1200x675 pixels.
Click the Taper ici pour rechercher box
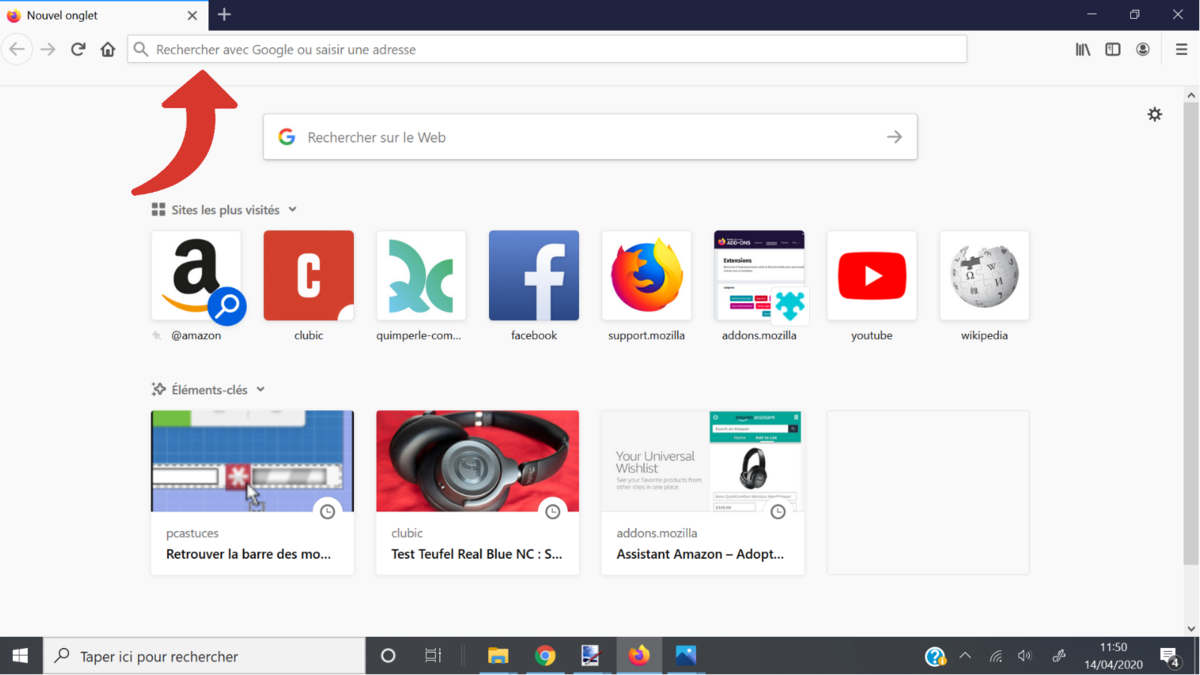(204, 656)
